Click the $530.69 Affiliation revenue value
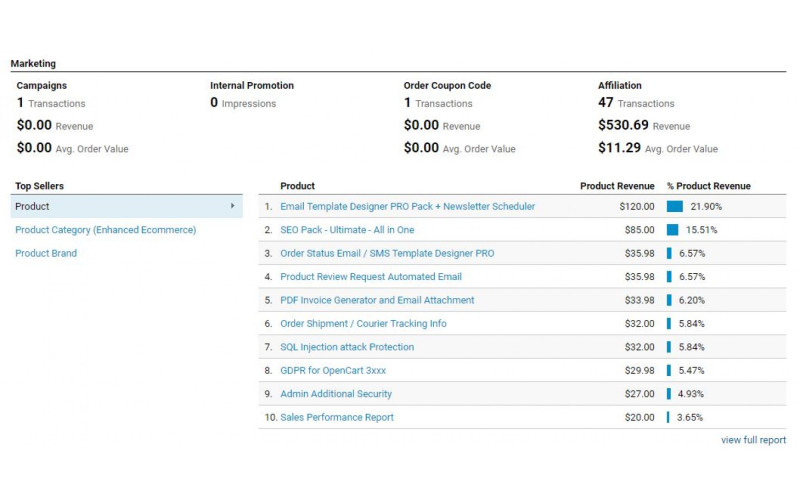This screenshot has width=800, height=500. 623,126
